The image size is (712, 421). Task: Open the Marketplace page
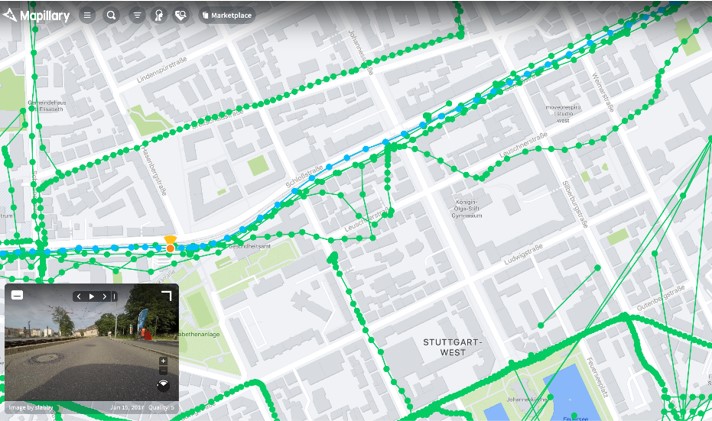pos(227,16)
